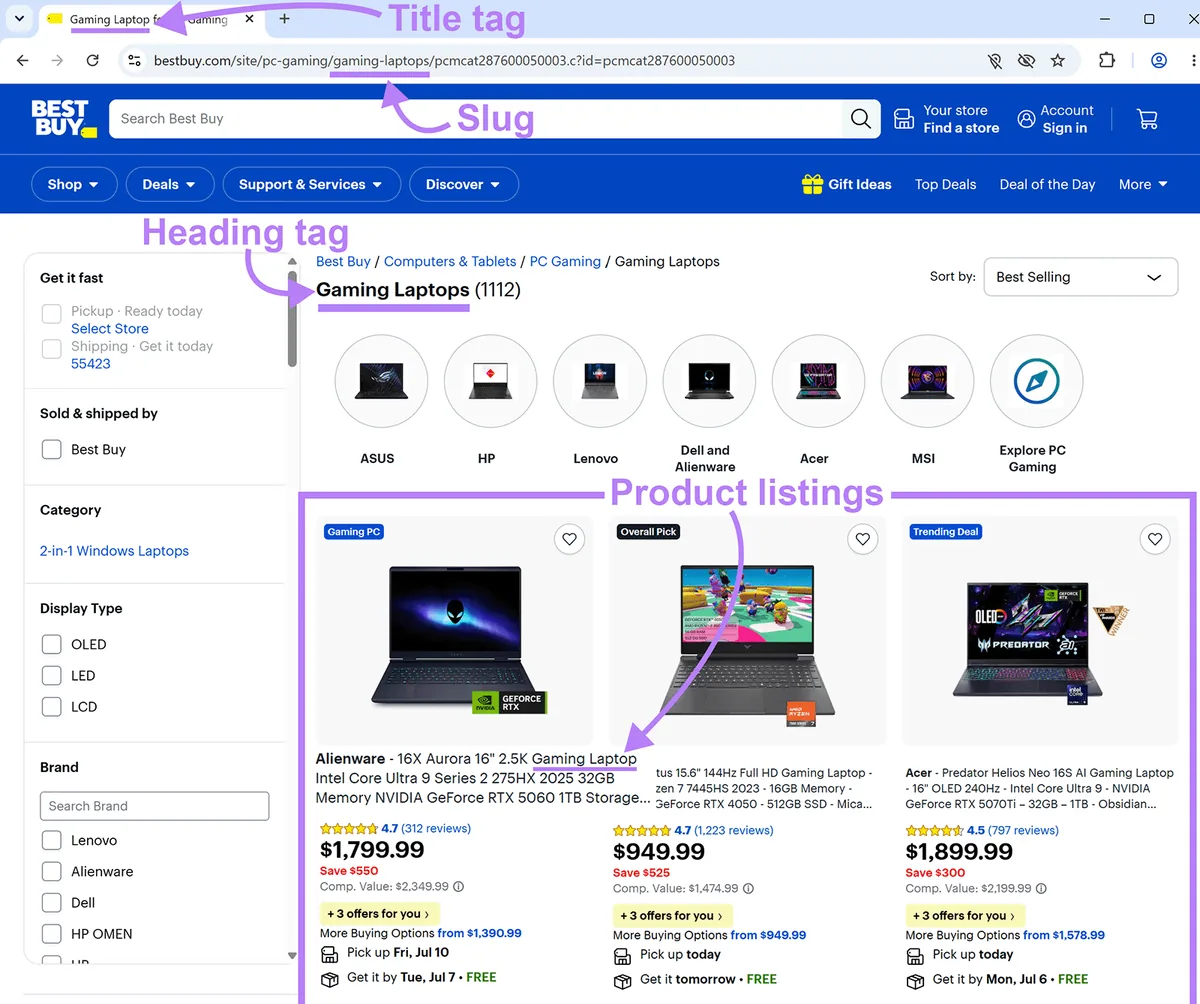Open the Chrome tab search dropdown arrow

click(18, 19)
